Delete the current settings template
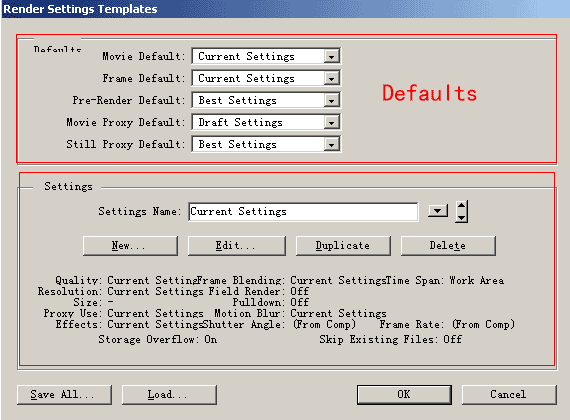 pyautogui.click(x=448, y=246)
